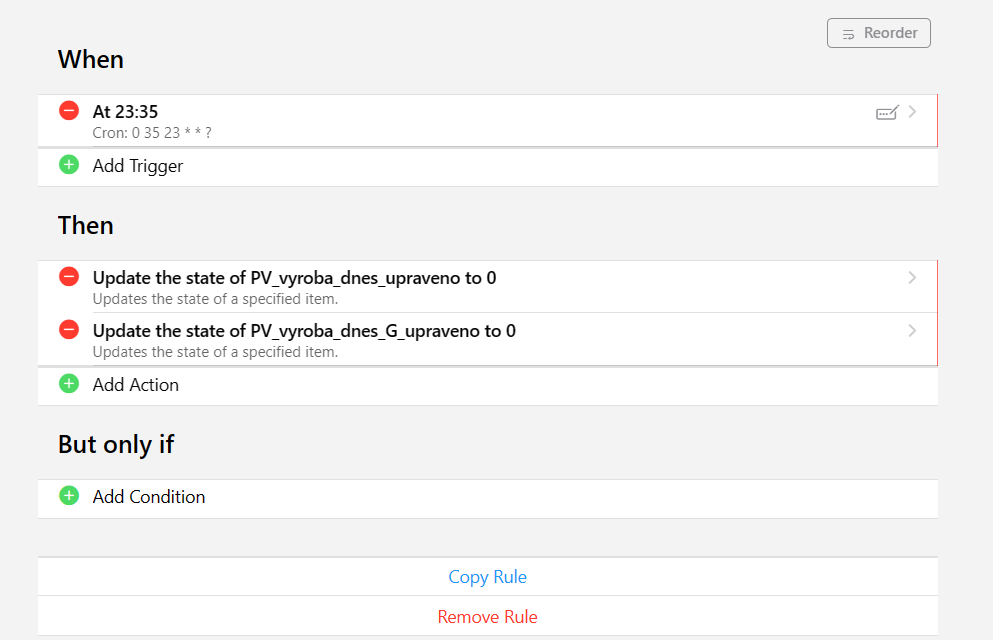Click the Cron: 0 35 23 expression text
Image resolution: width=993 pixels, height=640 pixels.
click(152, 133)
